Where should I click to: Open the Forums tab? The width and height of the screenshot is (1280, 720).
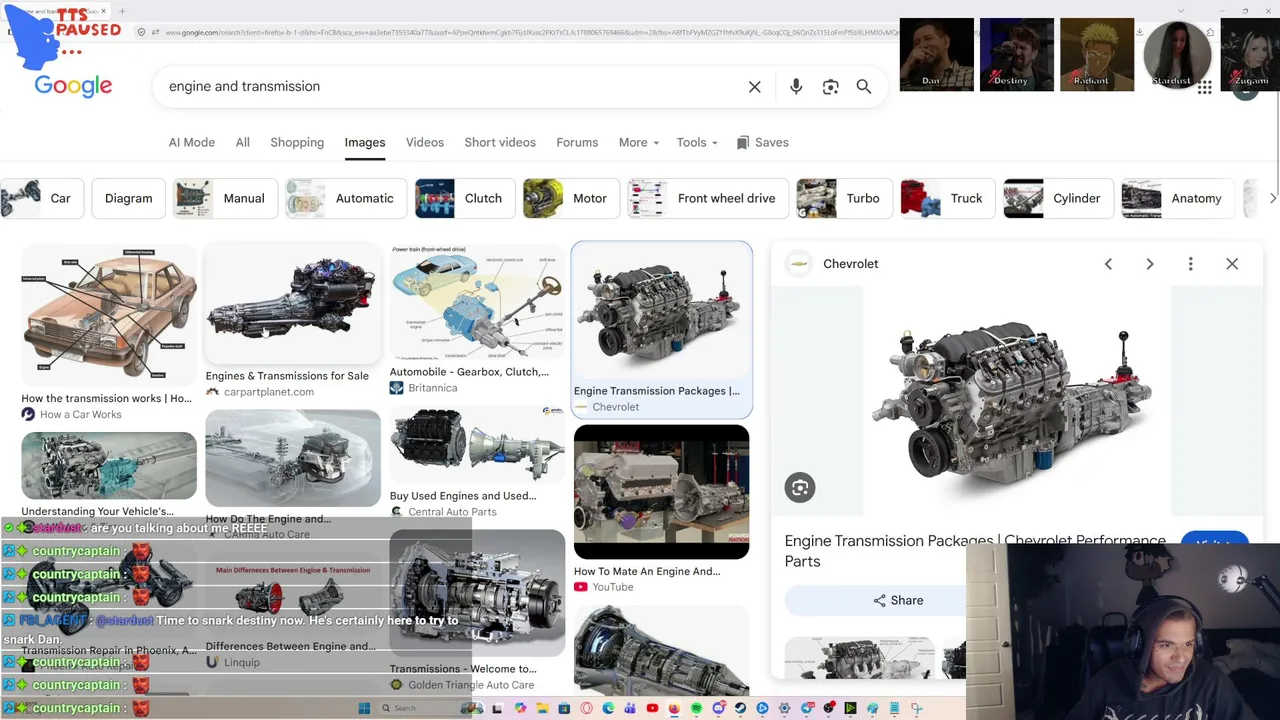(577, 143)
